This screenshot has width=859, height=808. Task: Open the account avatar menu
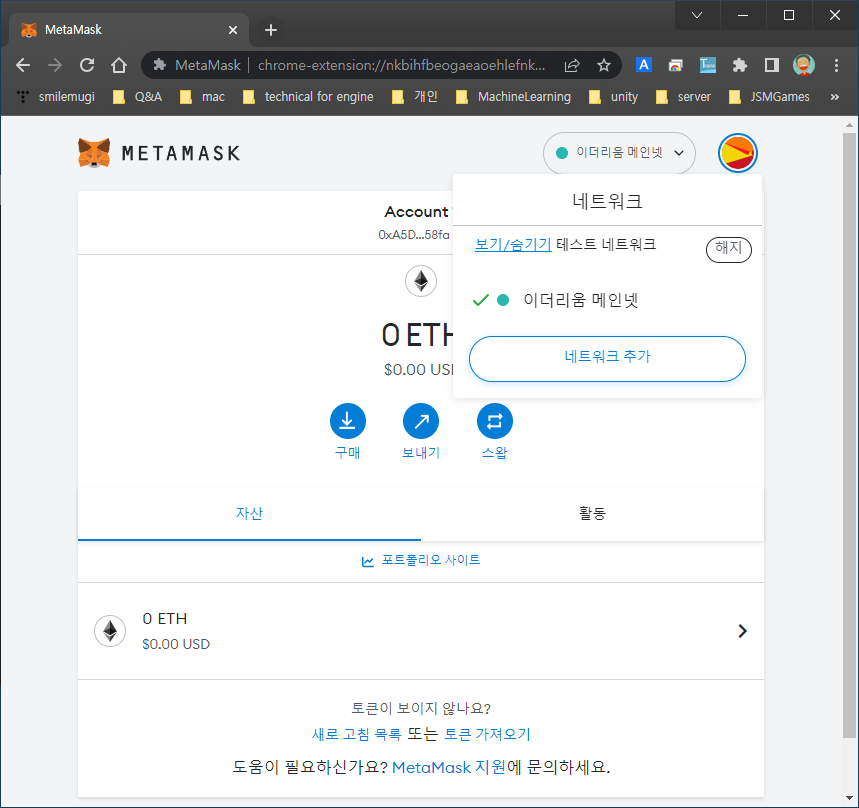tap(737, 153)
